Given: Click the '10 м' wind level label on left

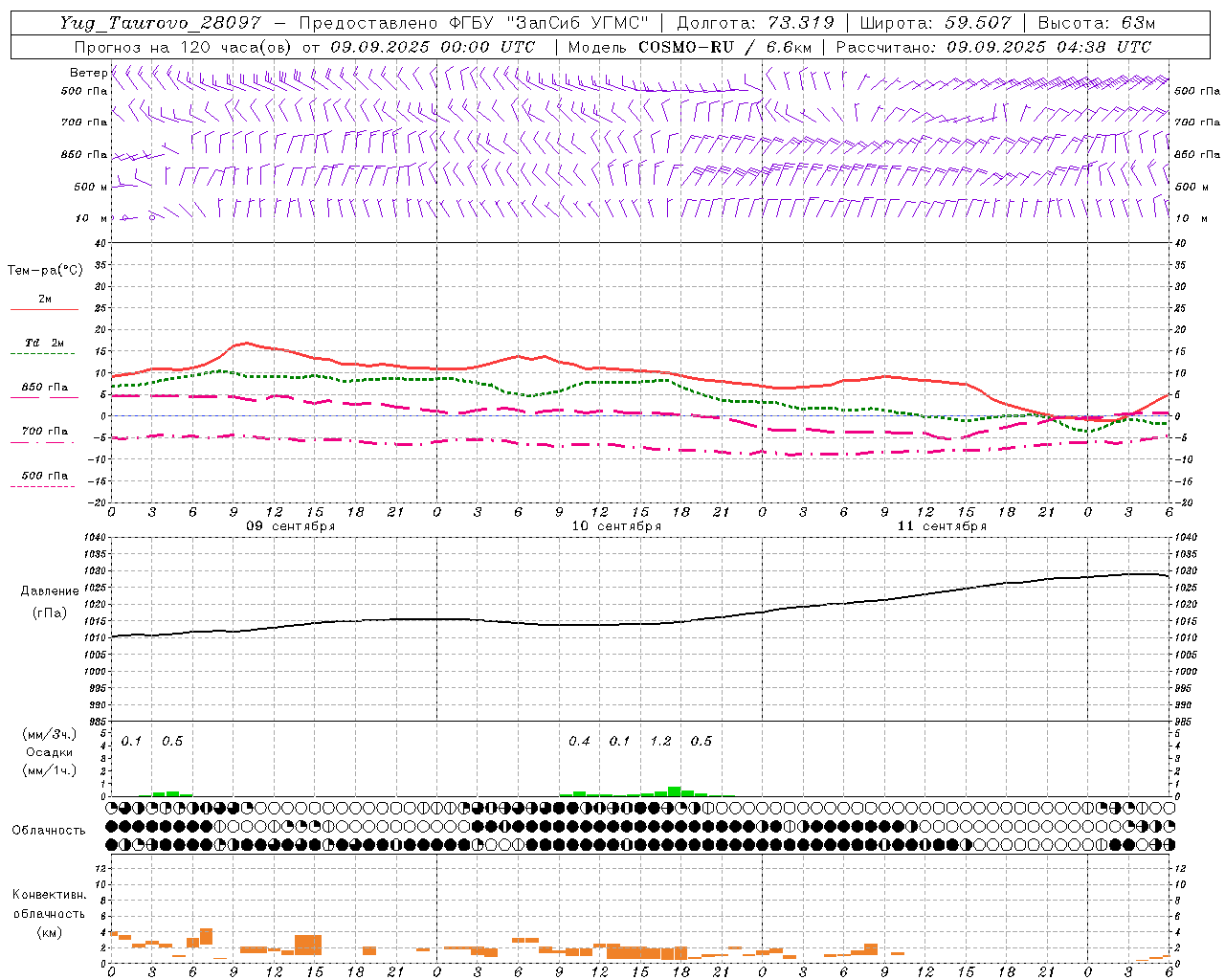Looking at the screenshot, I should (90, 218).
